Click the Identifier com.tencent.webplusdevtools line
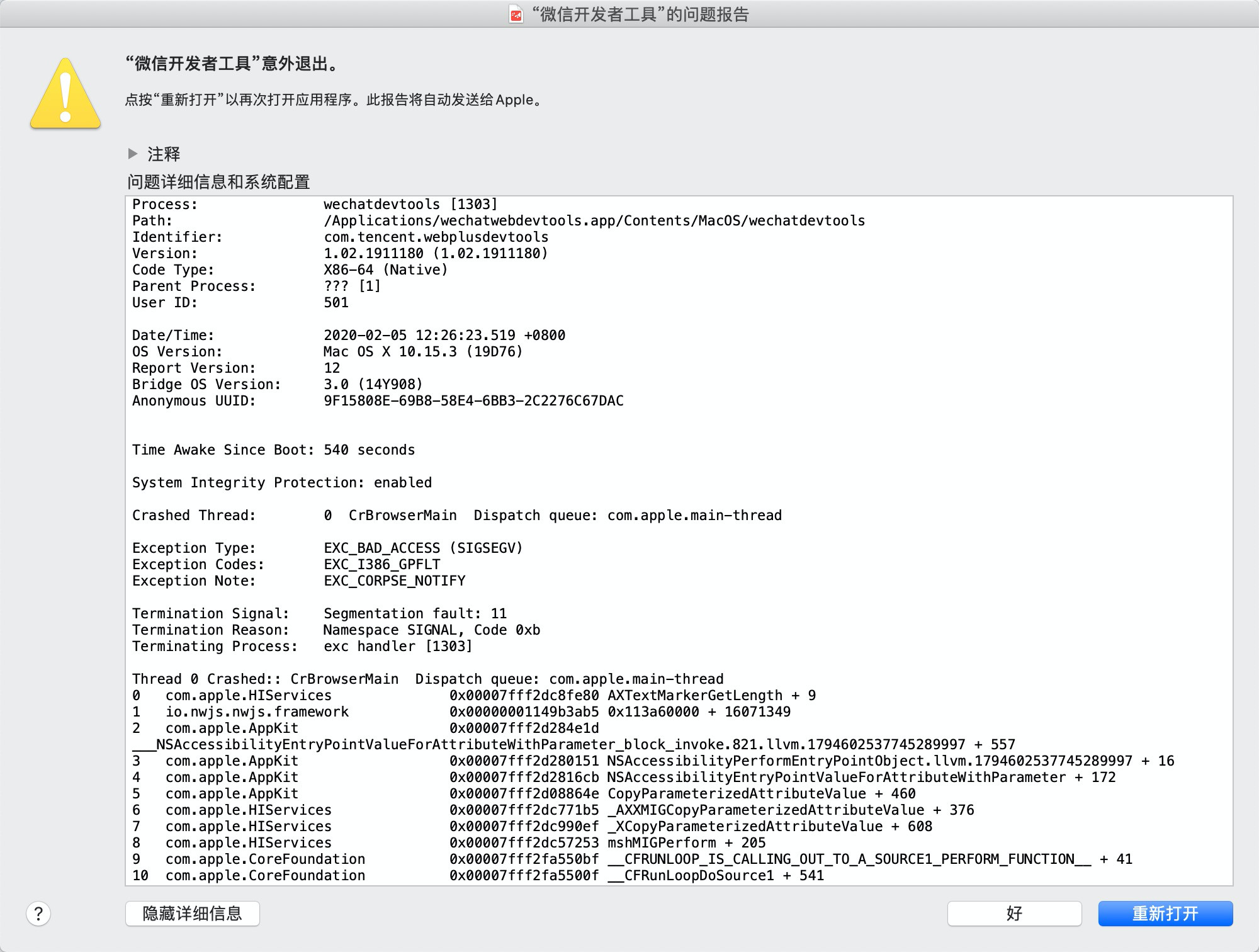This screenshot has height=952, width=1259. coord(436,237)
